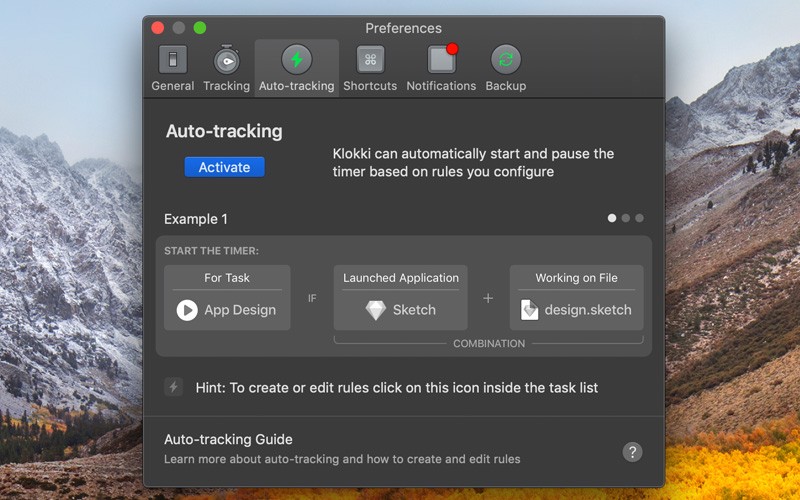Click the Tracking tab label

coord(227,86)
